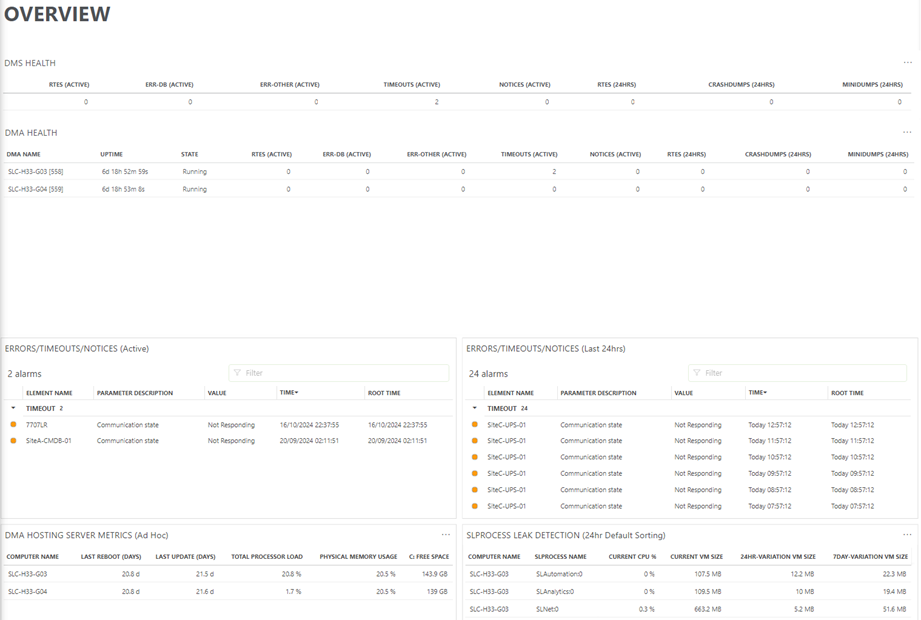Click the filter icon in Active alarms filter

[237, 373]
